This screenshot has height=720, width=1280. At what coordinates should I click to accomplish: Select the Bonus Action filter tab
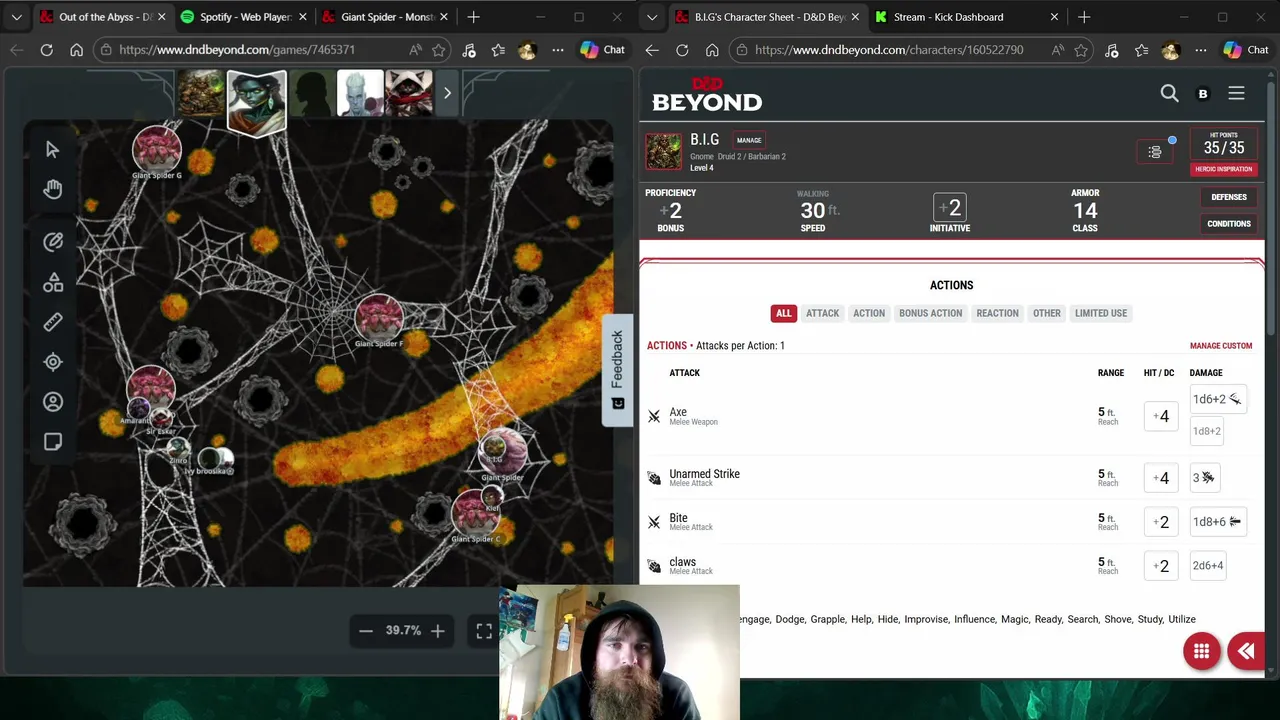click(931, 313)
